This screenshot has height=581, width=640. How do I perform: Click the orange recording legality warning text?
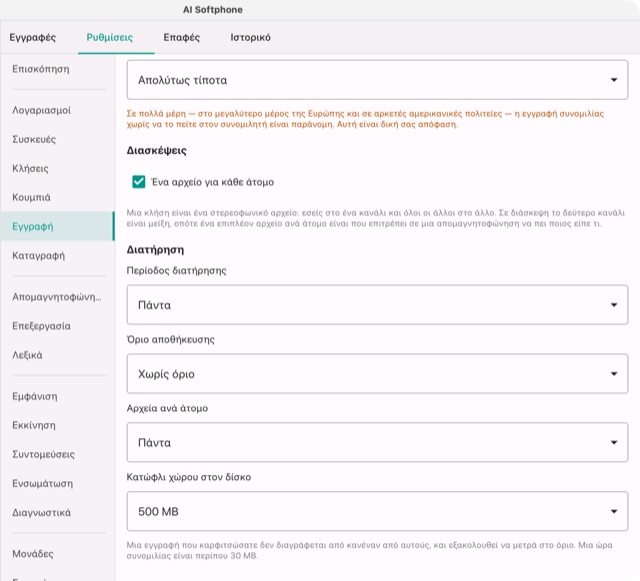(x=365, y=119)
